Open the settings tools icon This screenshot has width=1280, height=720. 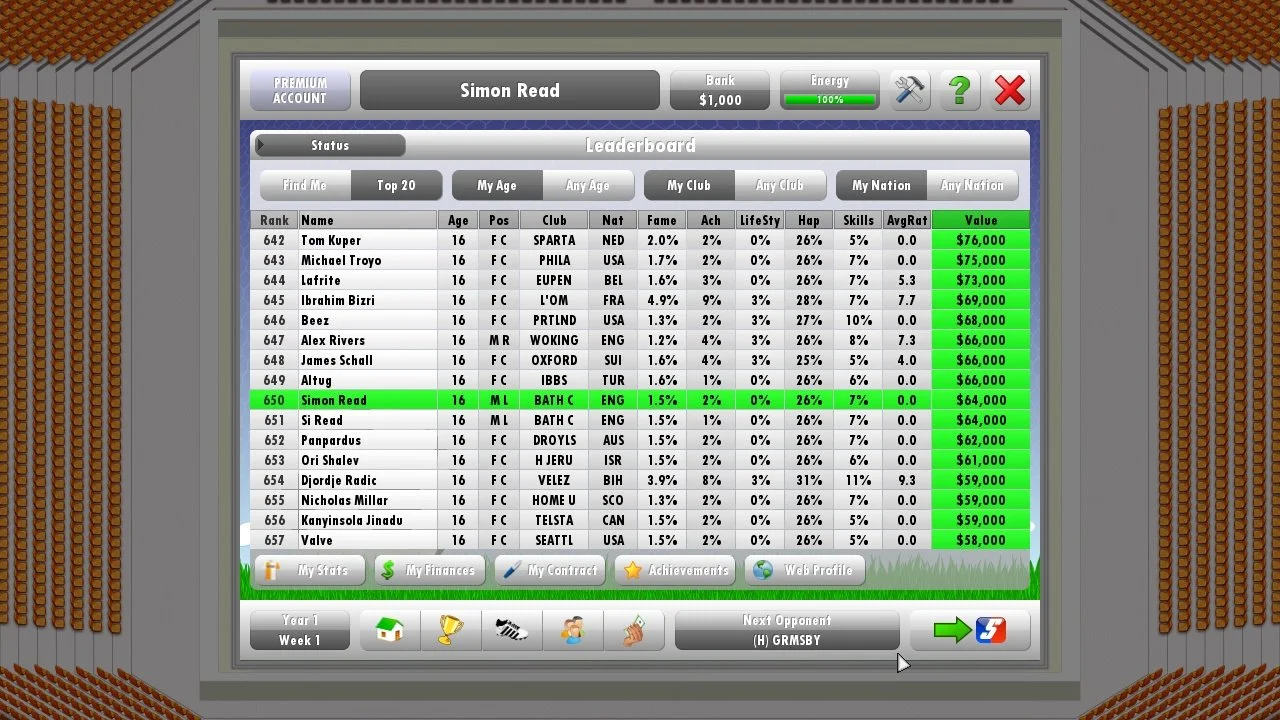tap(910, 90)
